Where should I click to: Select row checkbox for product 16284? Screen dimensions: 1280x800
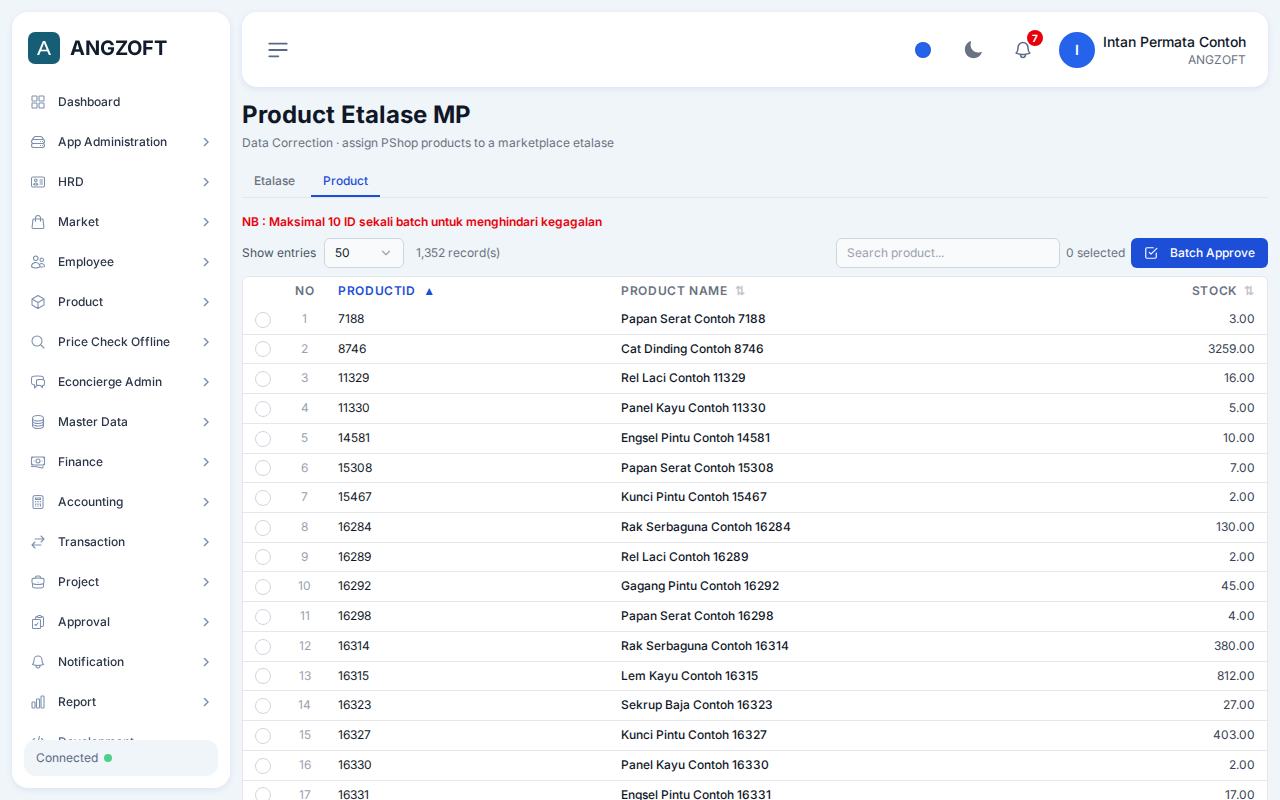[263, 528]
